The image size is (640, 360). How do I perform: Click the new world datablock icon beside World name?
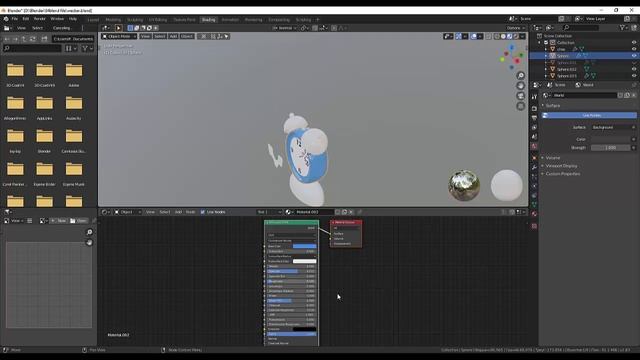(627, 95)
